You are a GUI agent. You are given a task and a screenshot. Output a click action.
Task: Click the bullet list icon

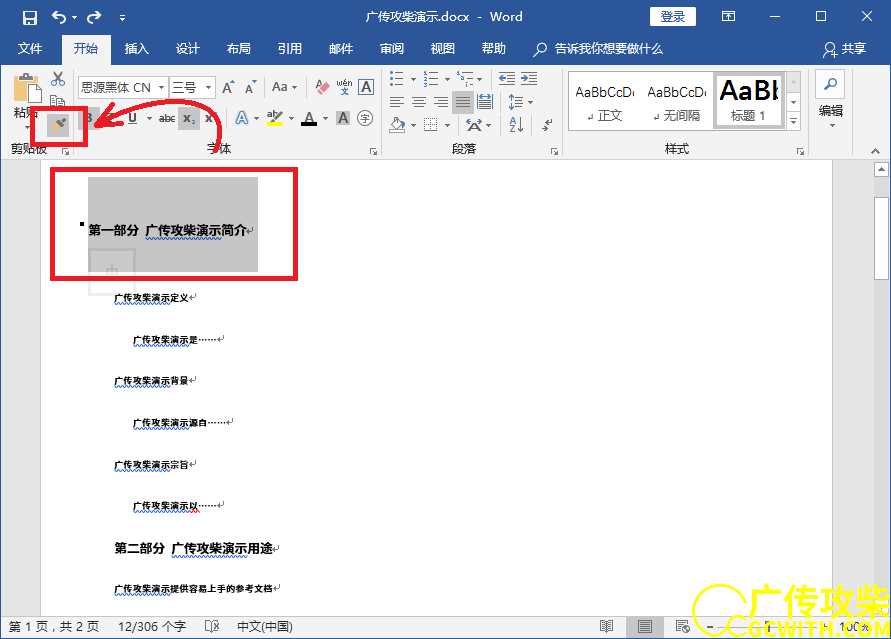397,78
